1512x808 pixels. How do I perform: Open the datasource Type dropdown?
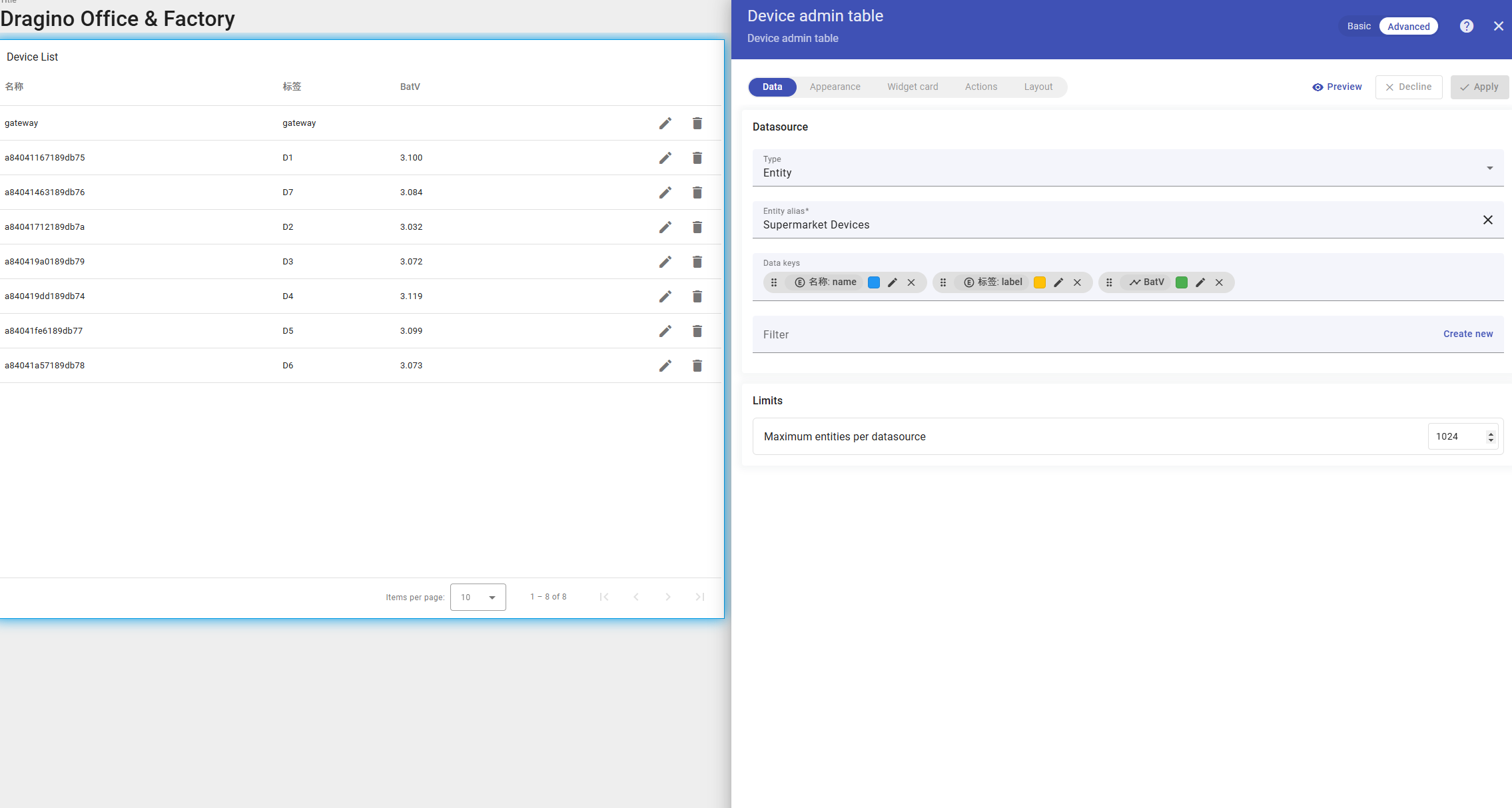(1489, 168)
